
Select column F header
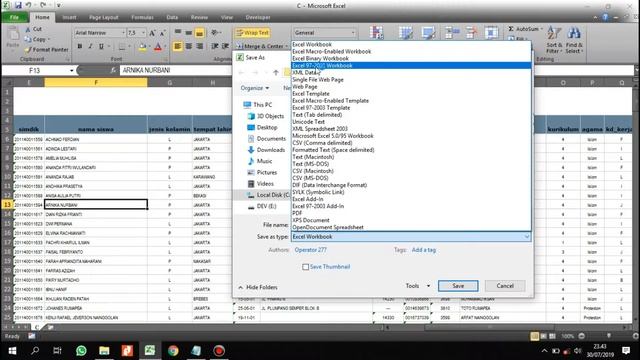96,82
